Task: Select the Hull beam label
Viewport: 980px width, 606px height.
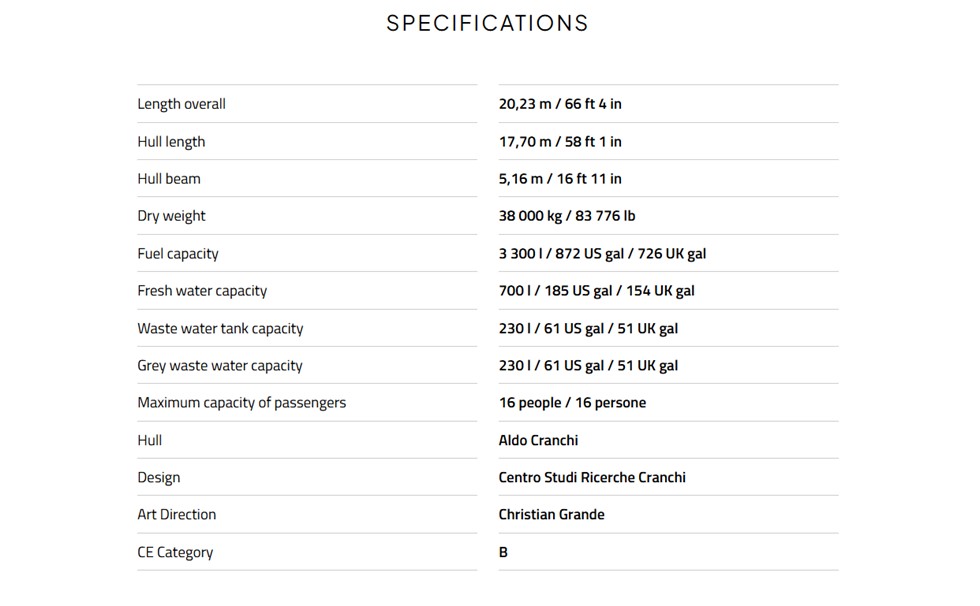Action: pos(169,179)
